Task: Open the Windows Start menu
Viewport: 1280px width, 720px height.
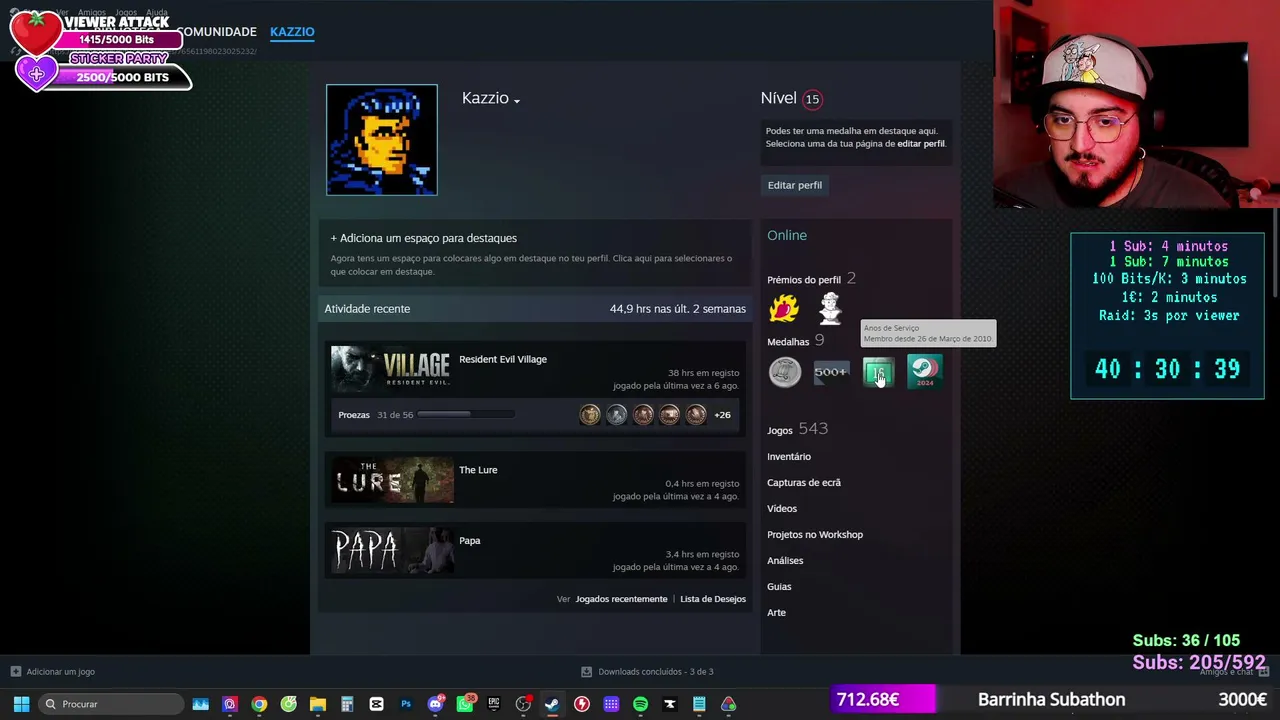Action: 21,704
